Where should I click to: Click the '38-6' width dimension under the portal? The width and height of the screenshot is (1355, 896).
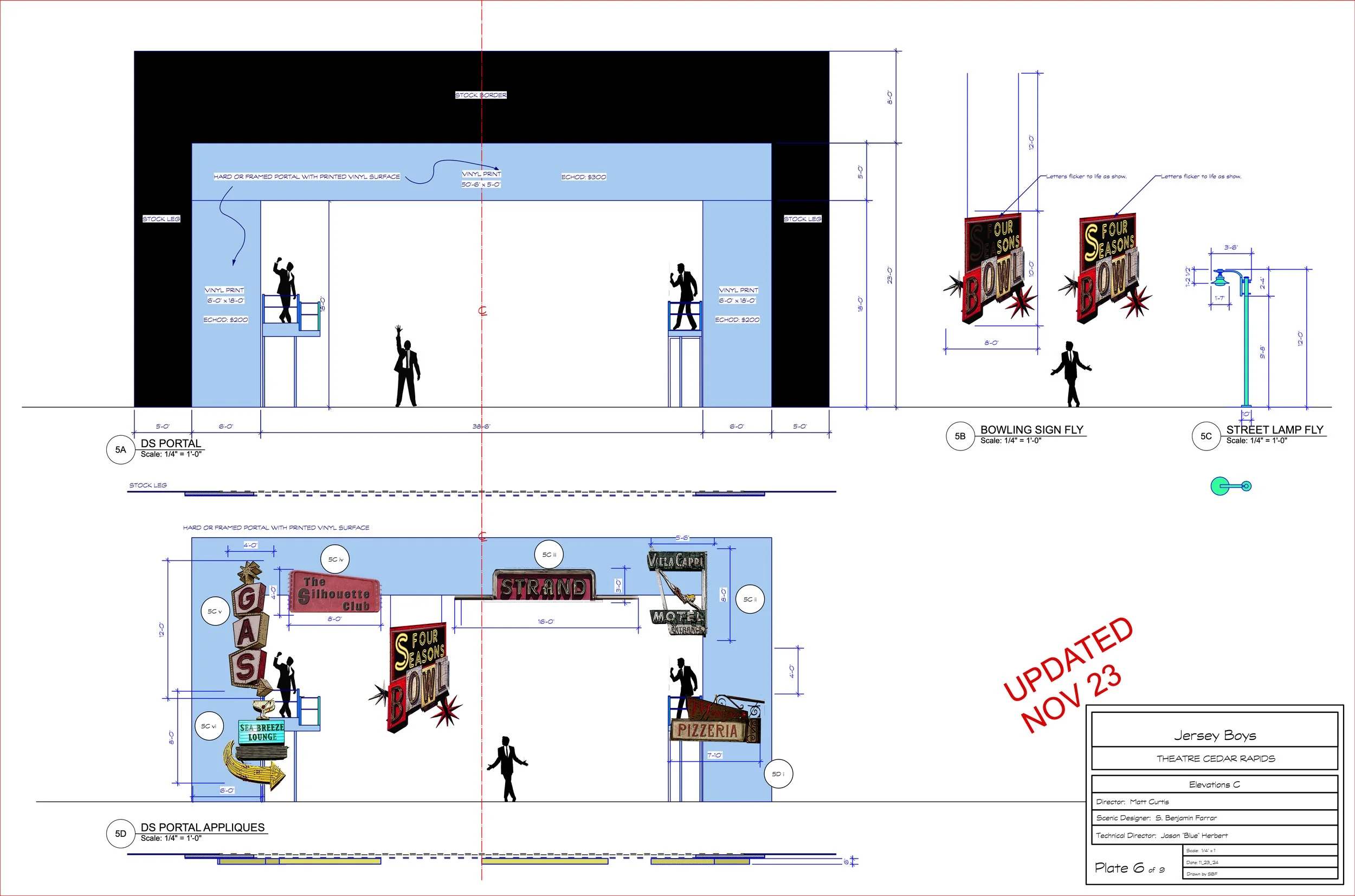tap(481, 426)
